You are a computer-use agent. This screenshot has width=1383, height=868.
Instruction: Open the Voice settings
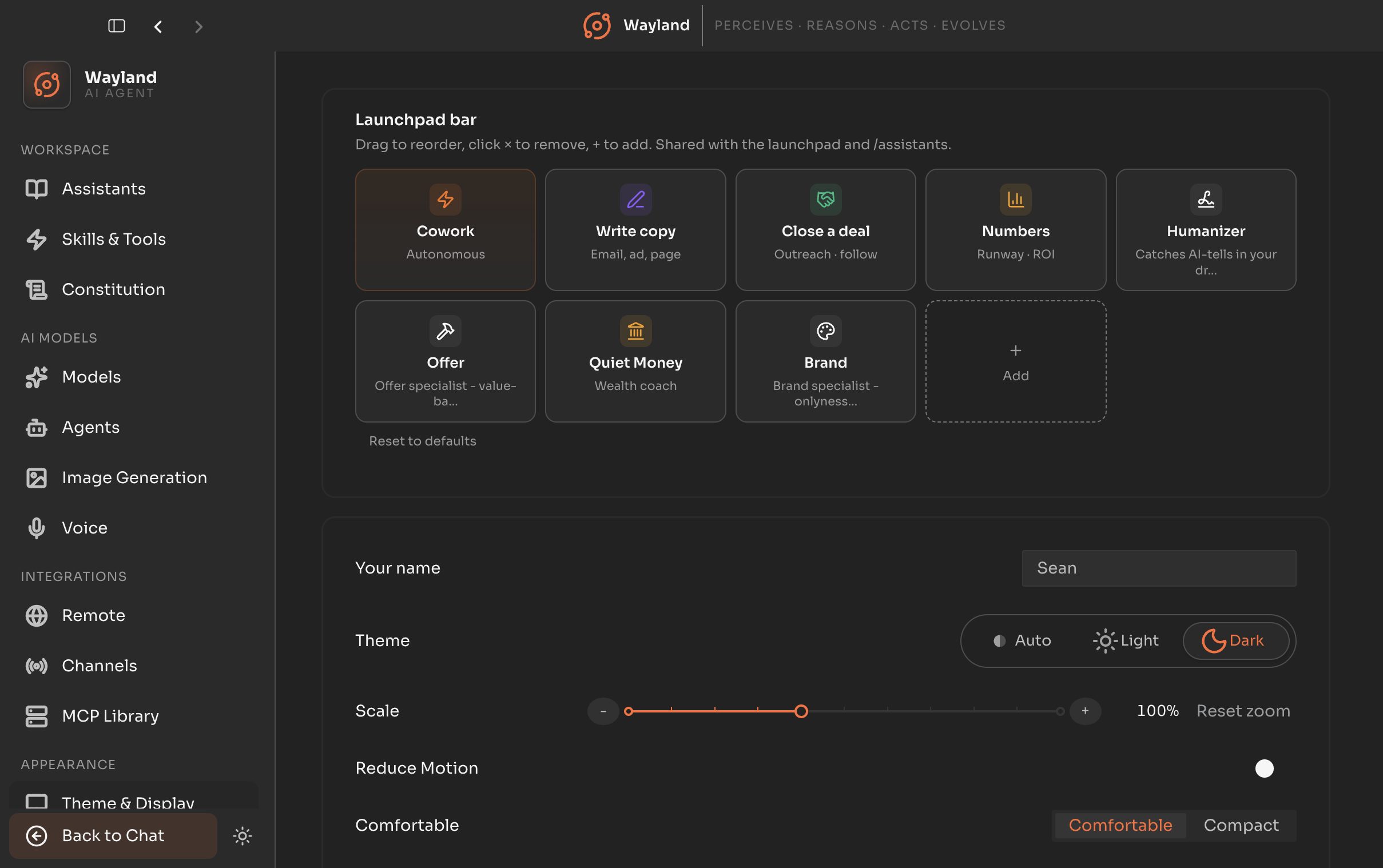[133, 528]
